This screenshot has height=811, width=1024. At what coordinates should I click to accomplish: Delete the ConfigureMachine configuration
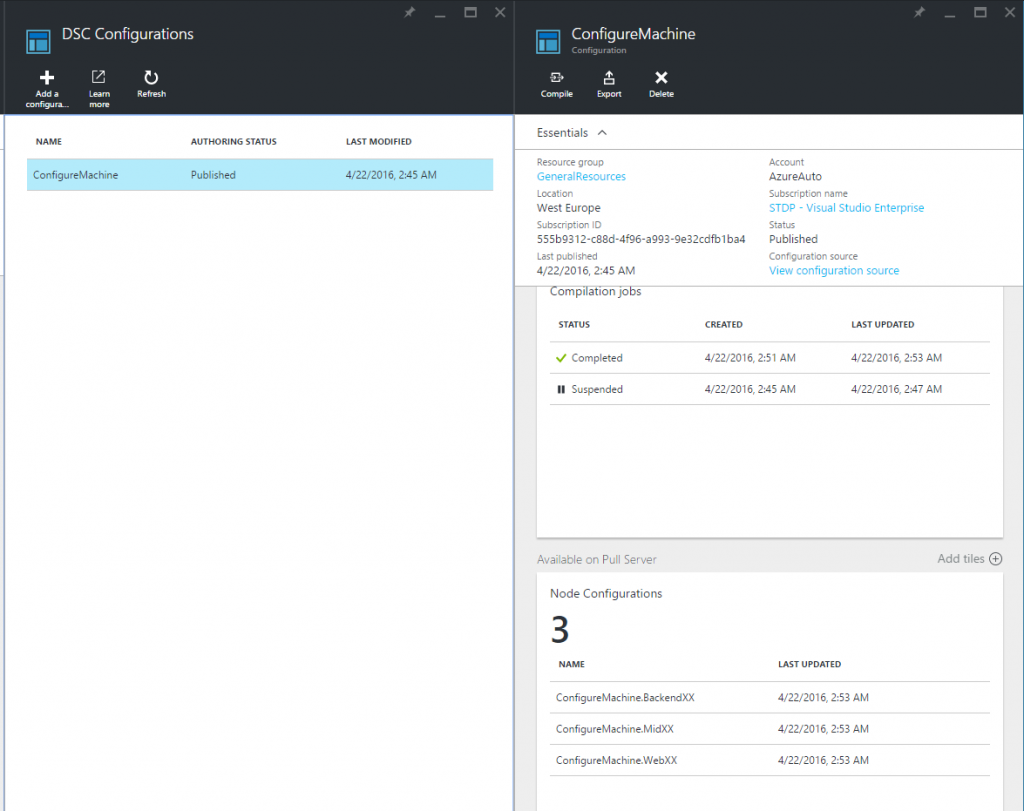(661, 85)
